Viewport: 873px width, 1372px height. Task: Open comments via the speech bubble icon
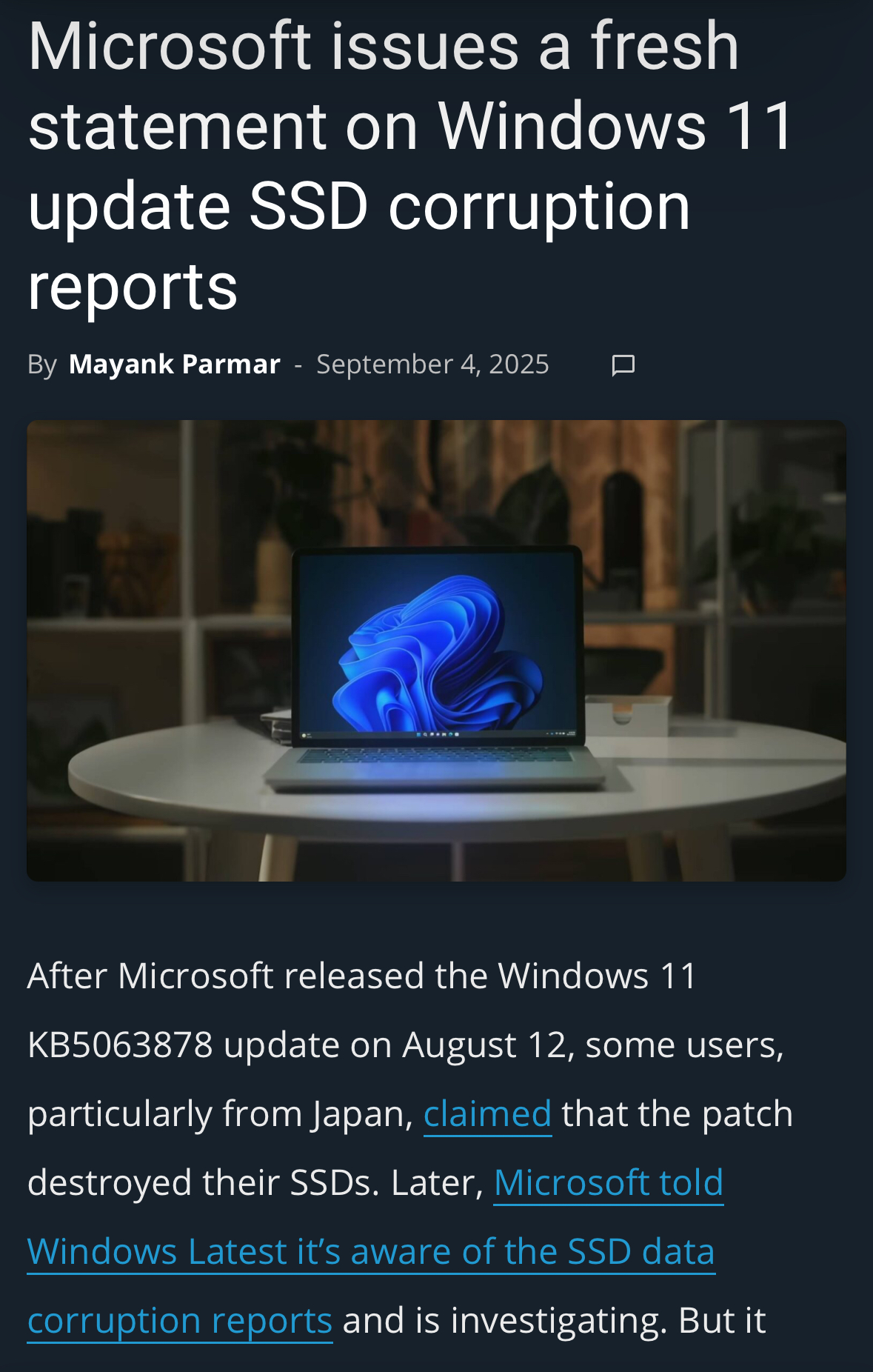[623, 365]
